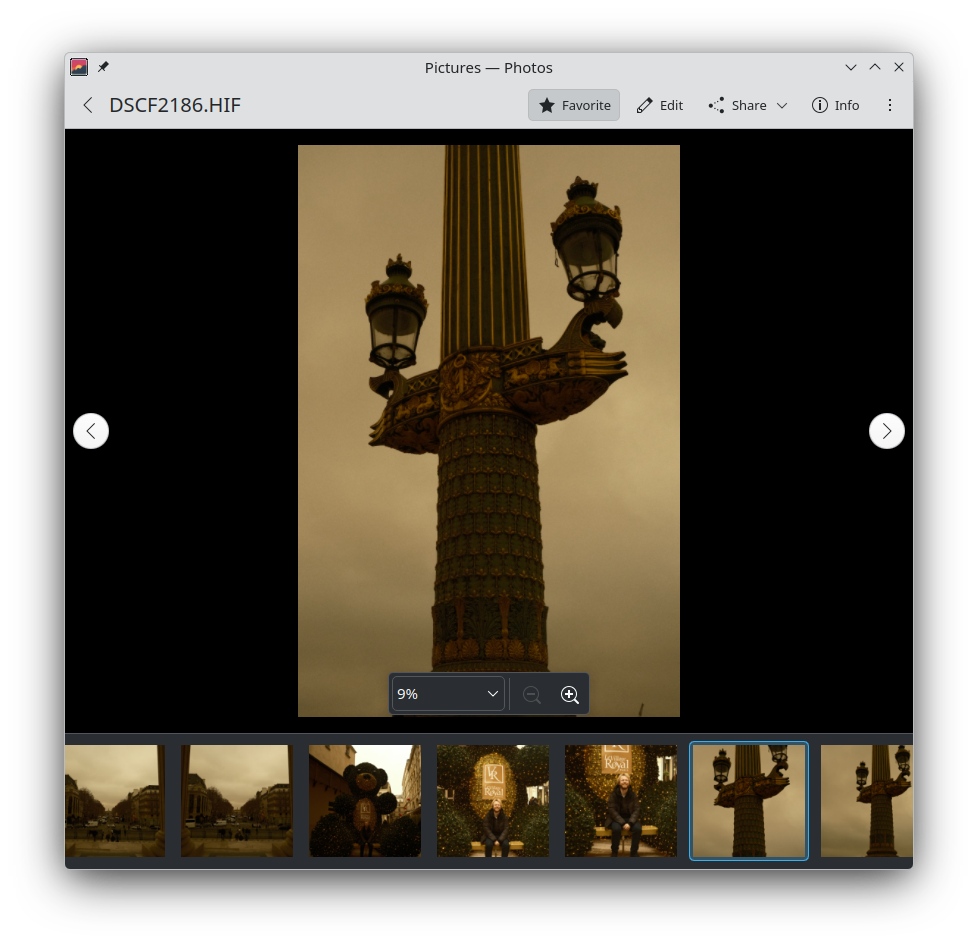Click the zoom out magnifier icon

point(532,695)
